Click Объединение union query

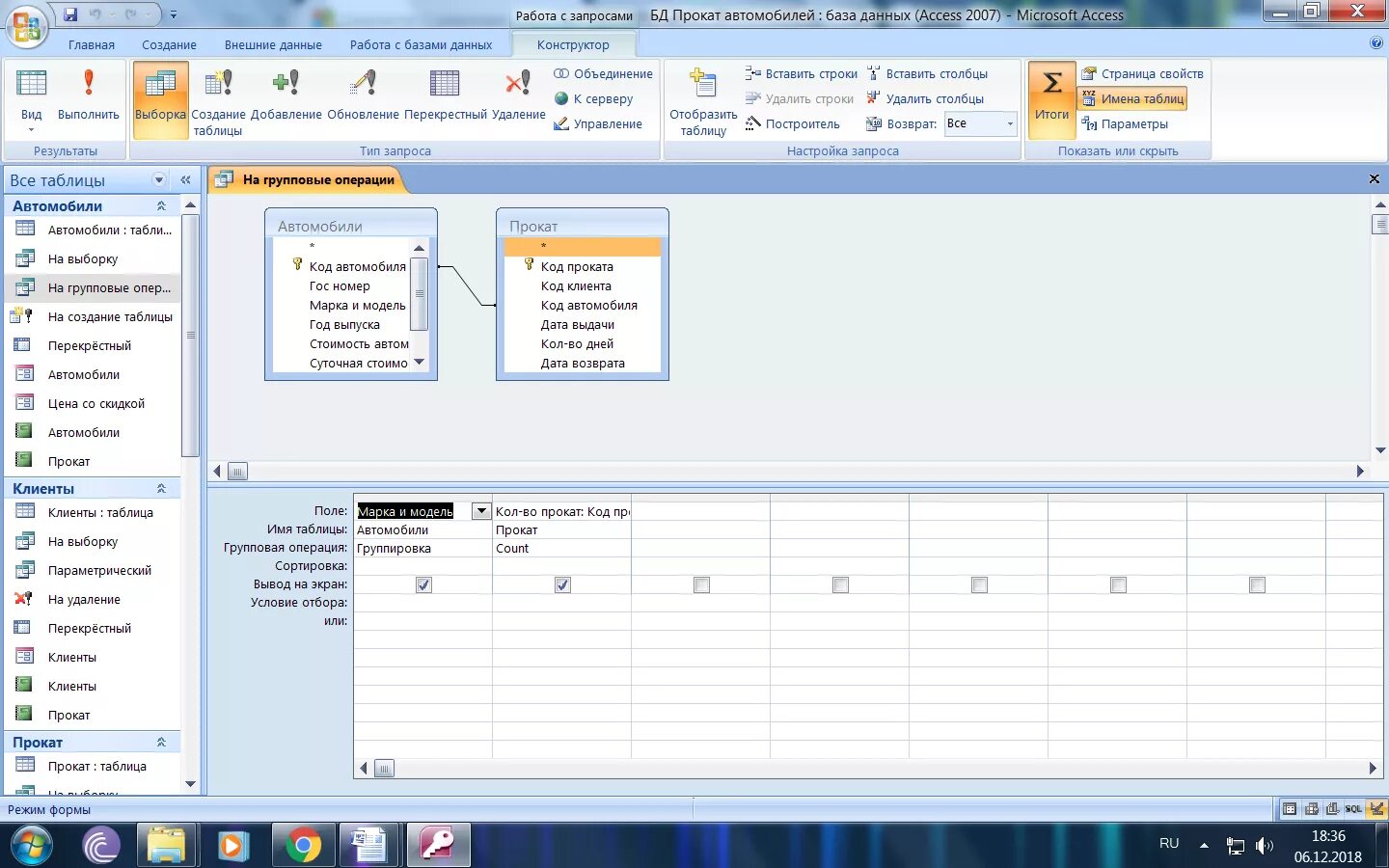click(x=603, y=73)
